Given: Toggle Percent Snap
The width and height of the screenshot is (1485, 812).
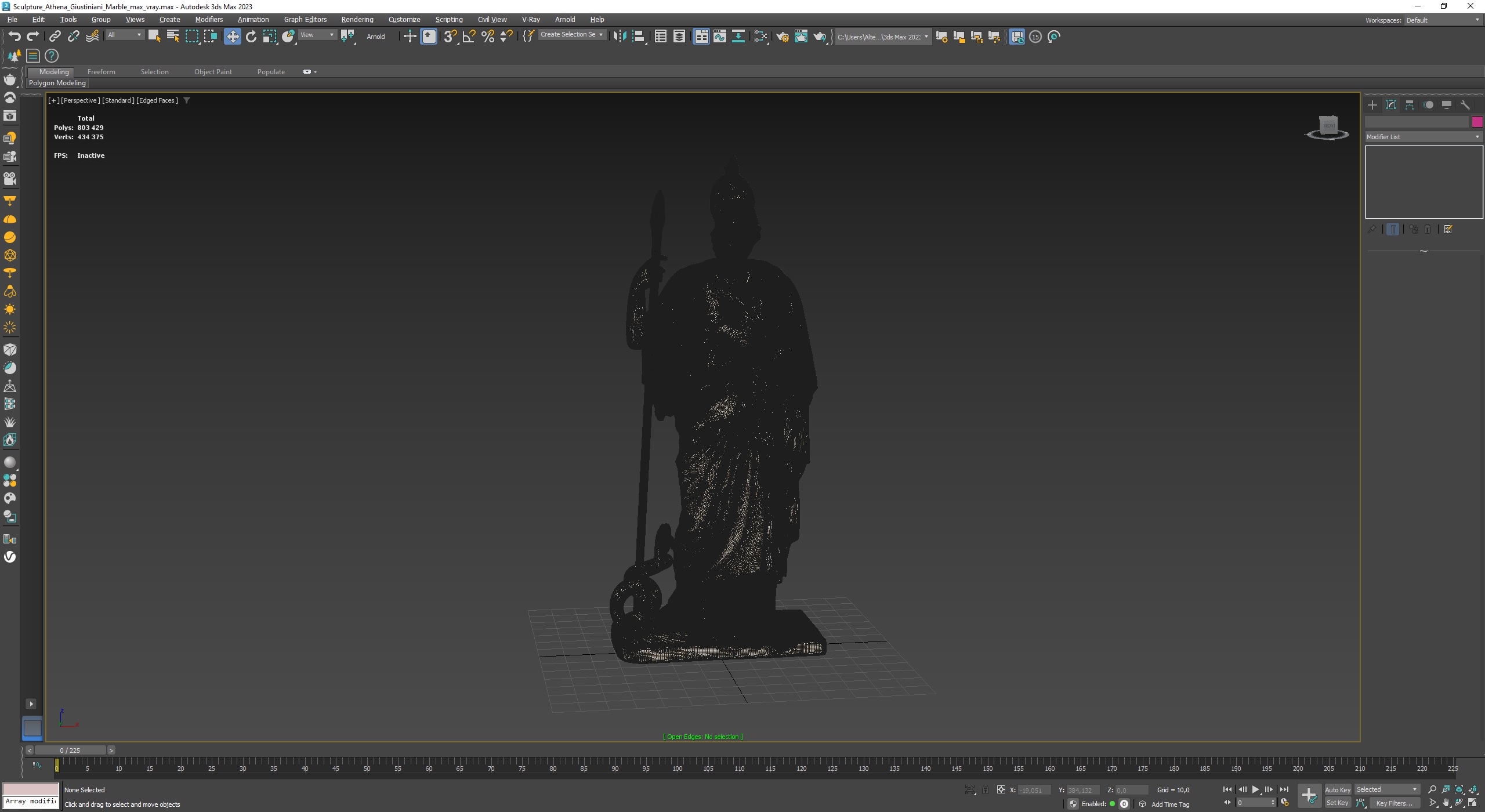Looking at the screenshot, I should click(x=488, y=37).
